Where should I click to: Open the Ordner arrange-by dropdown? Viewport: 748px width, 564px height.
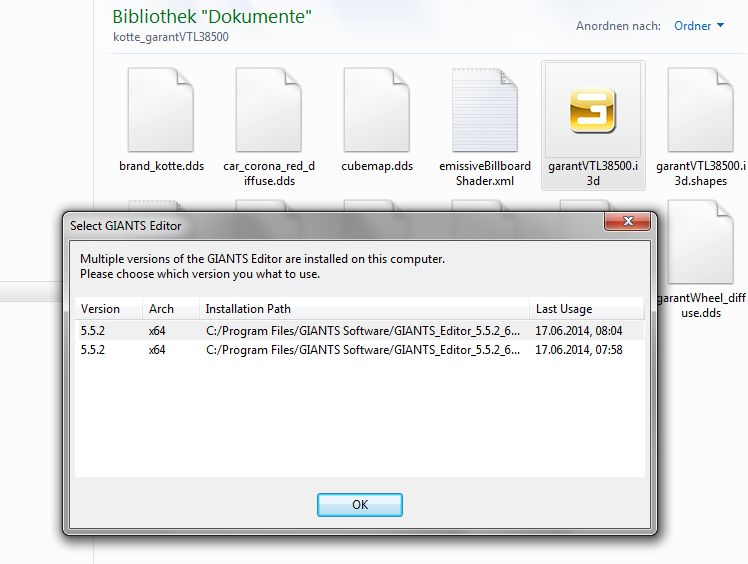point(699,26)
